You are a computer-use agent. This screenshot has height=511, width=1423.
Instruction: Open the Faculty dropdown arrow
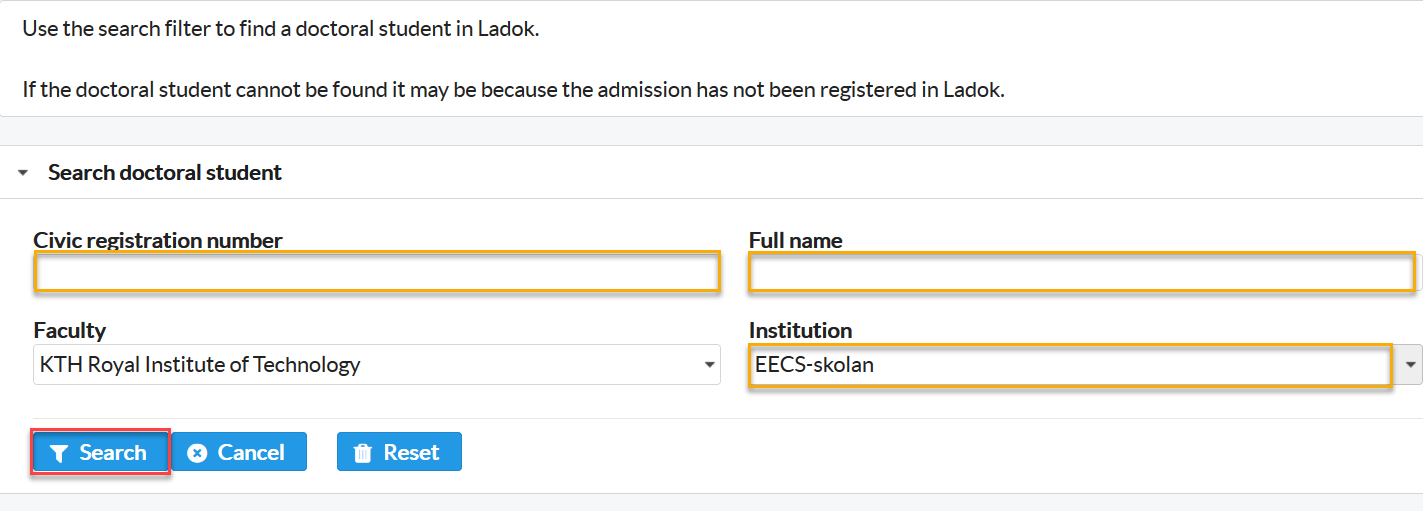point(709,365)
